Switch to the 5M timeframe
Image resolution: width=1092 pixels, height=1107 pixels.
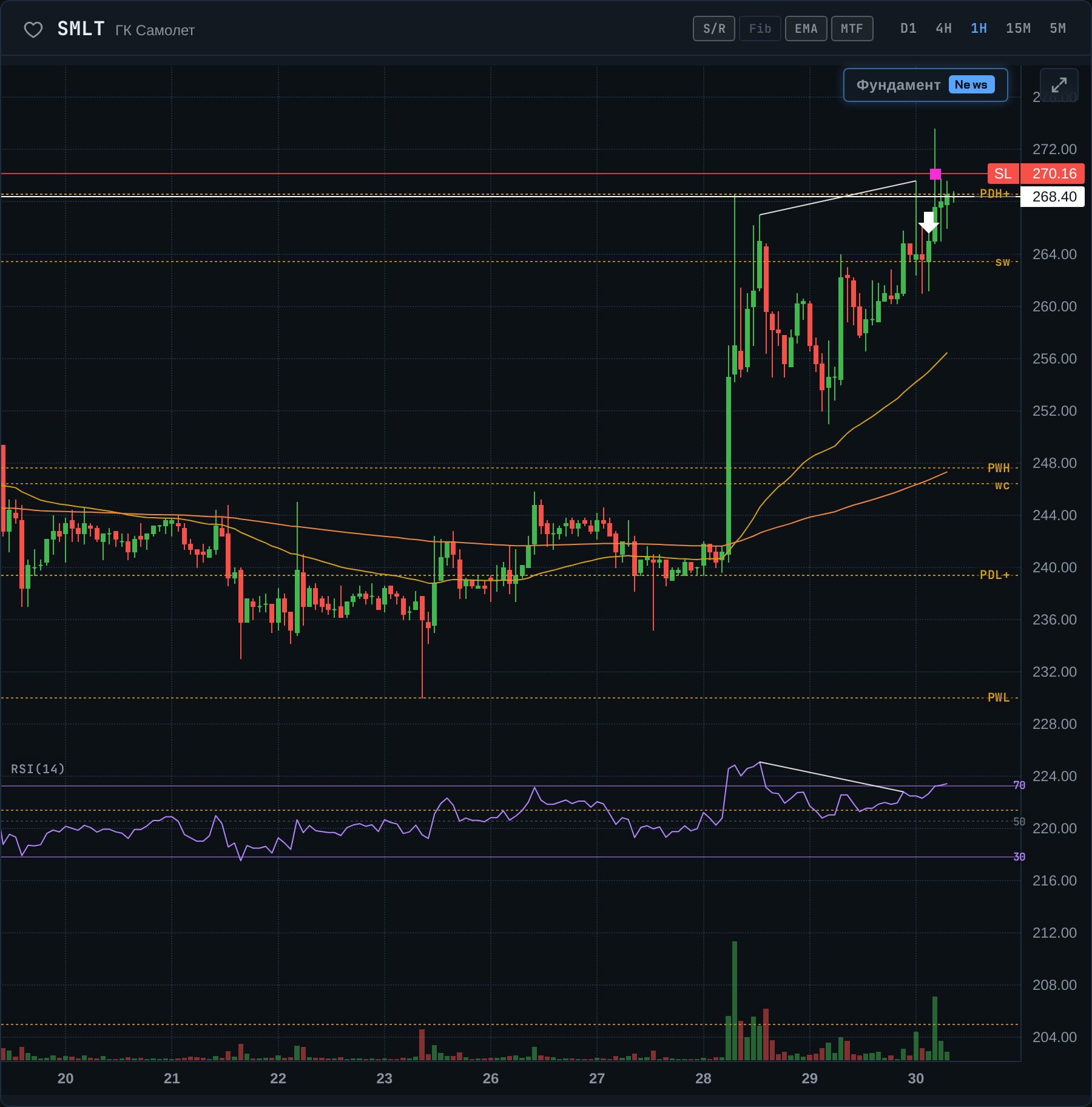[x=1057, y=29]
